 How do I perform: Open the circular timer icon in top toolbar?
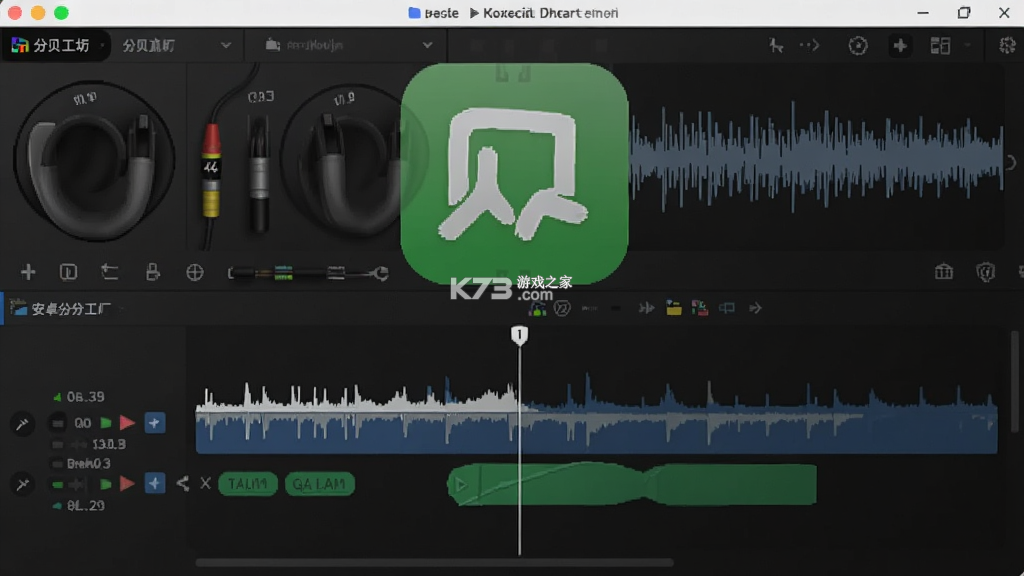pos(857,45)
